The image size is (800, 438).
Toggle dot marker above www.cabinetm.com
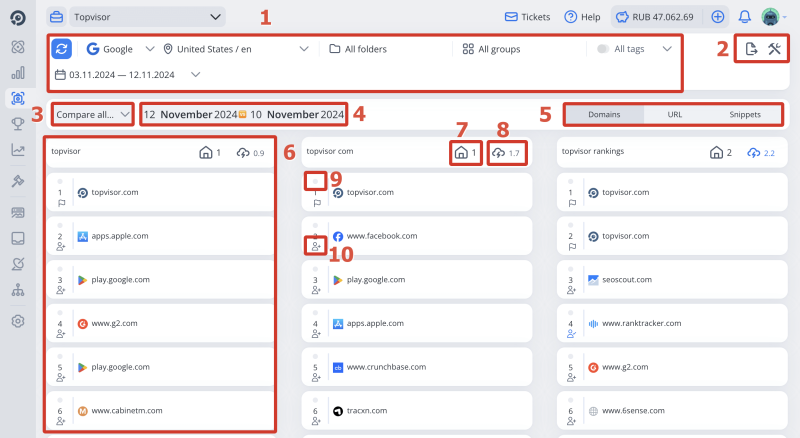pyautogui.click(x=60, y=400)
